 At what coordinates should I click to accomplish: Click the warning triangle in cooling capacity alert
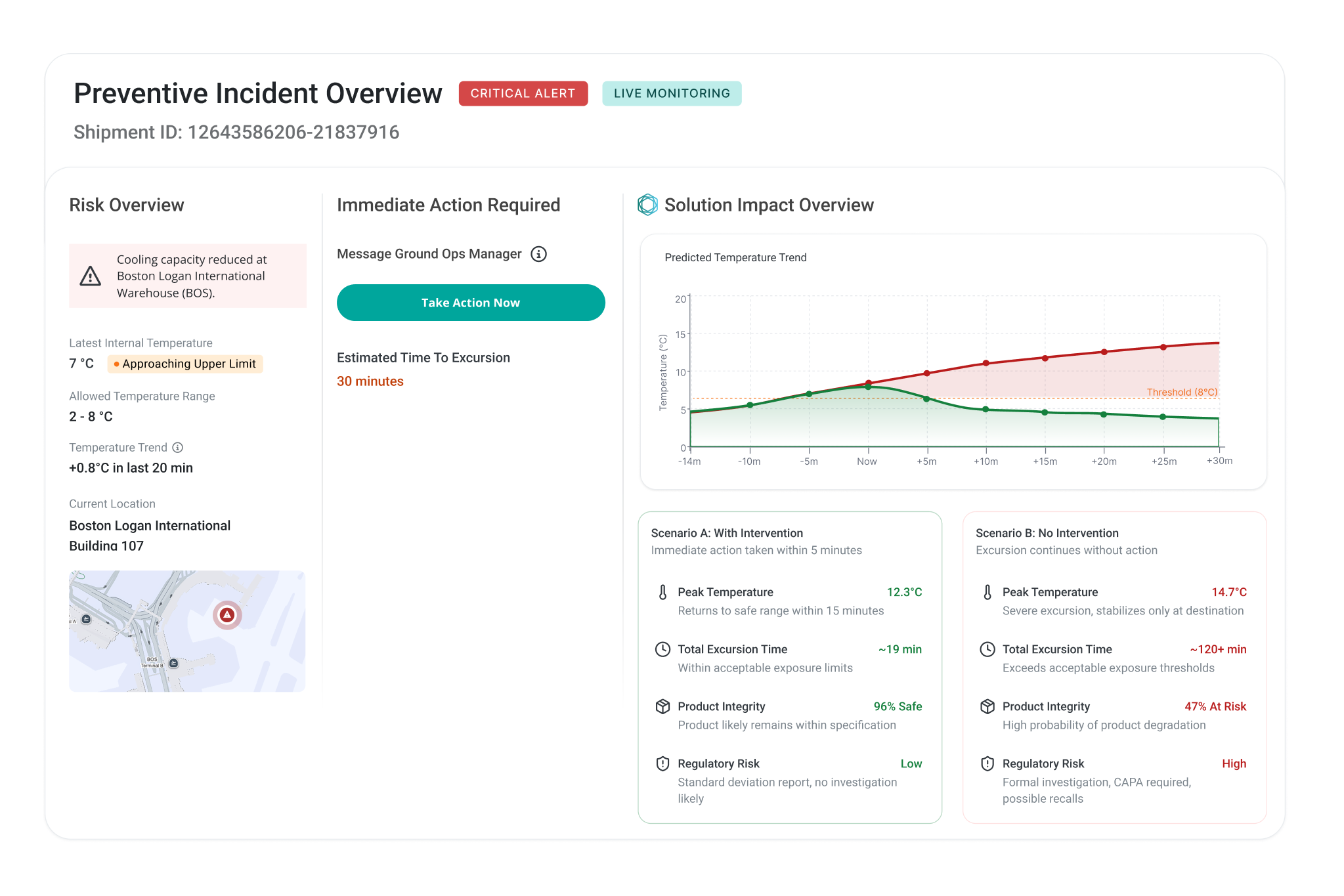coord(91,276)
